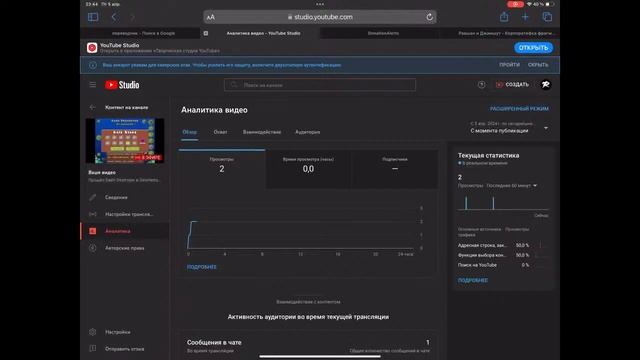This screenshot has width=640, height=360.
Task: Switch to the Обзор tab
Action: (189, 132)
